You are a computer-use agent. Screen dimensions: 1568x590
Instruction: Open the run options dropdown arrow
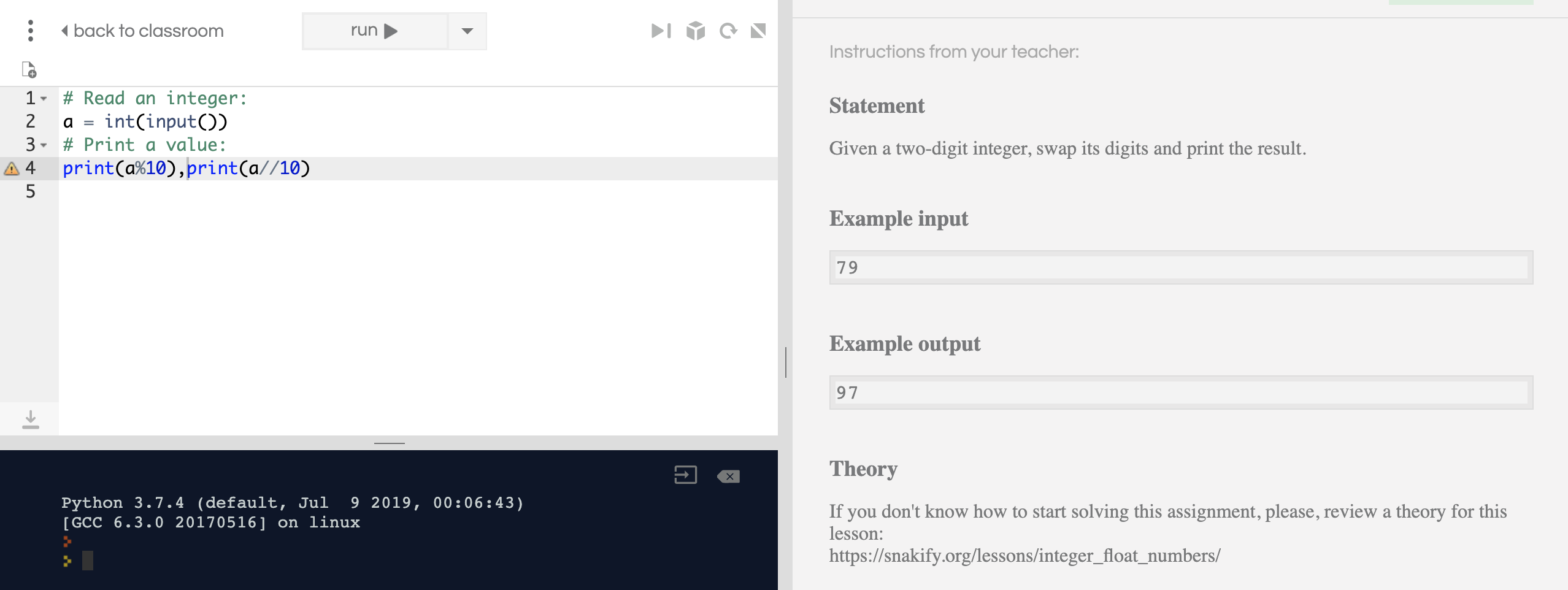467,30
